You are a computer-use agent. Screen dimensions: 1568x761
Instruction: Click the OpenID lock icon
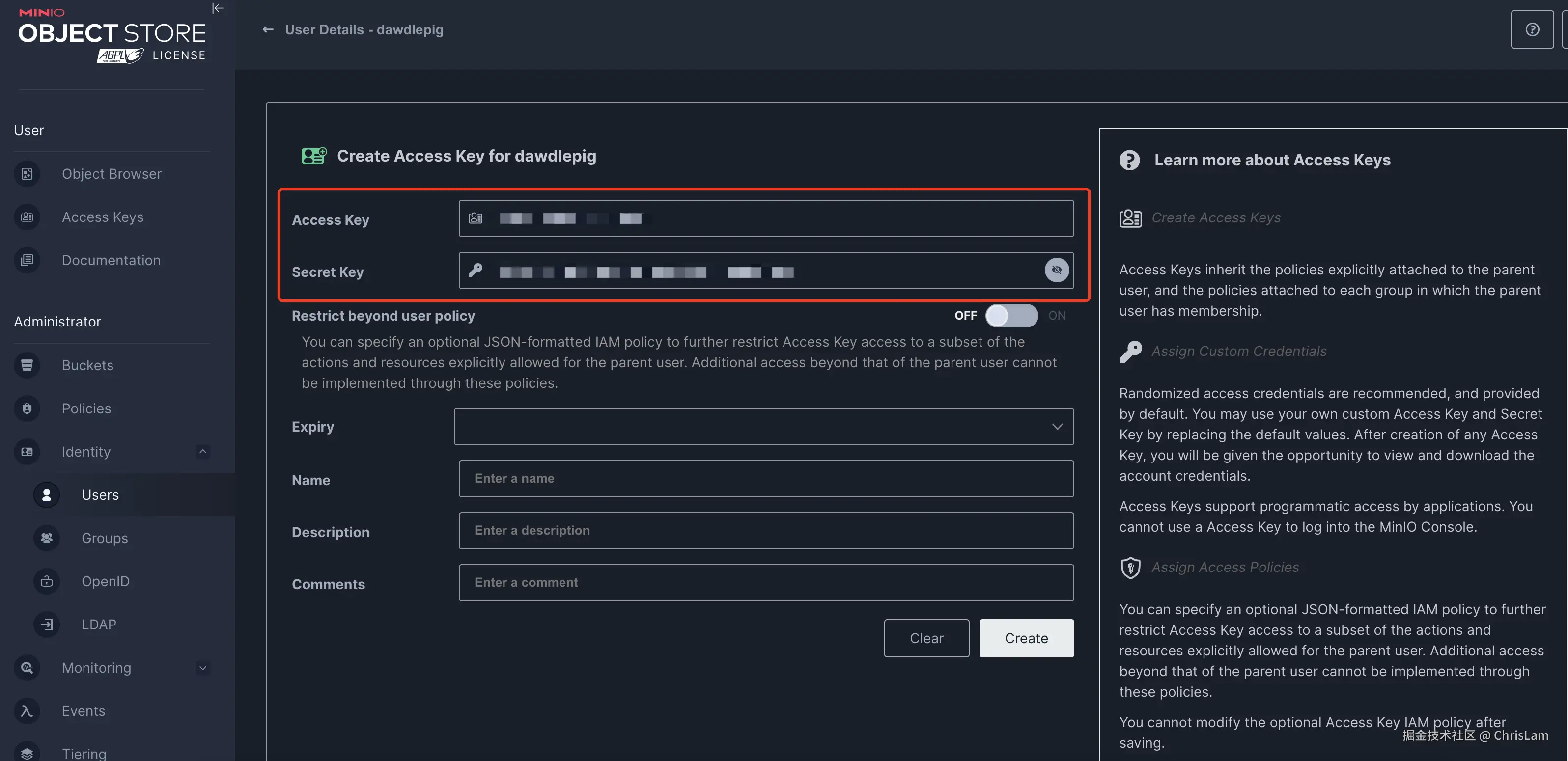pyautogui.click(x=46, y=581)
